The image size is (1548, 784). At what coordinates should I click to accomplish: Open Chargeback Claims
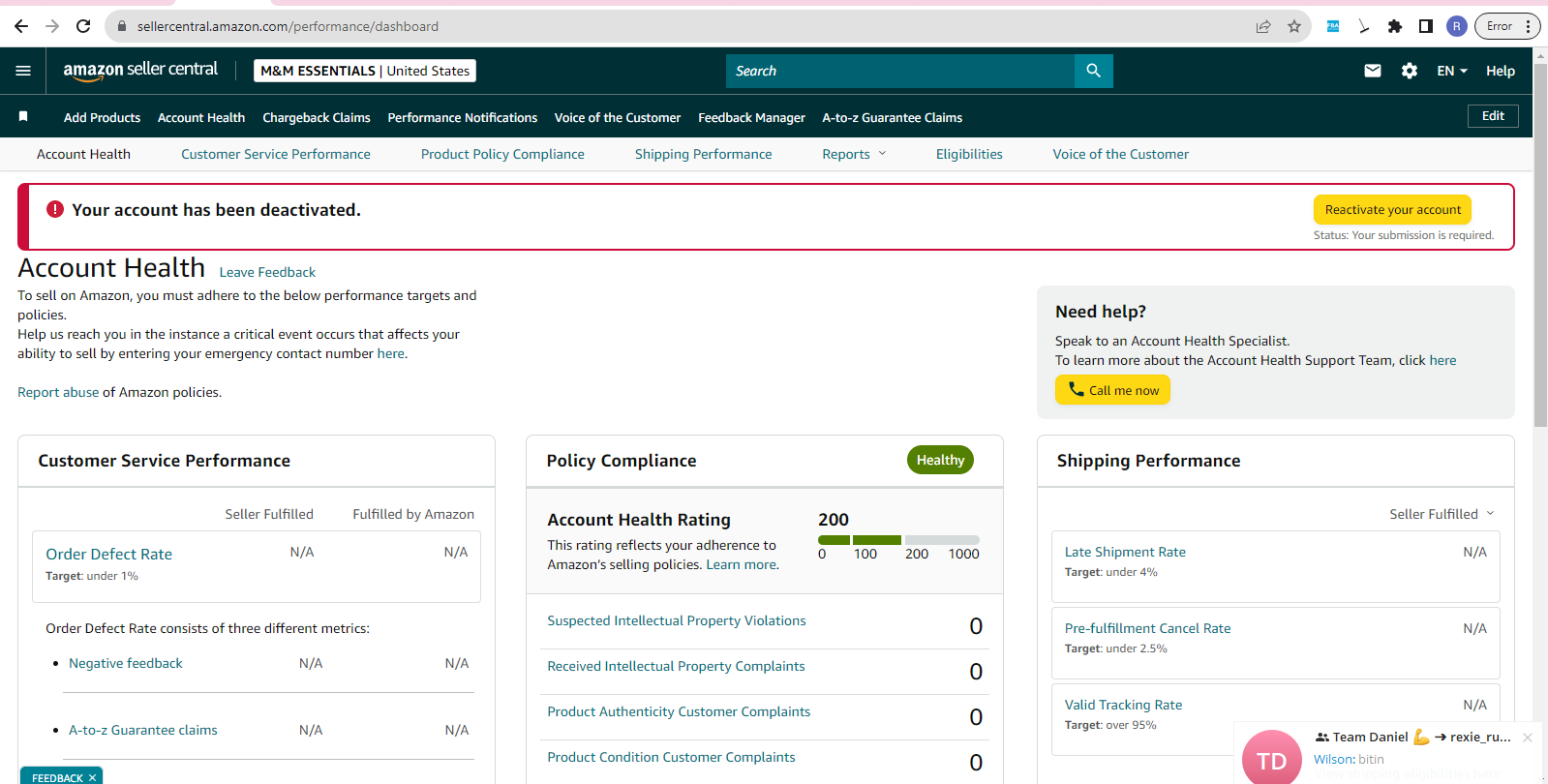[317, 117]
